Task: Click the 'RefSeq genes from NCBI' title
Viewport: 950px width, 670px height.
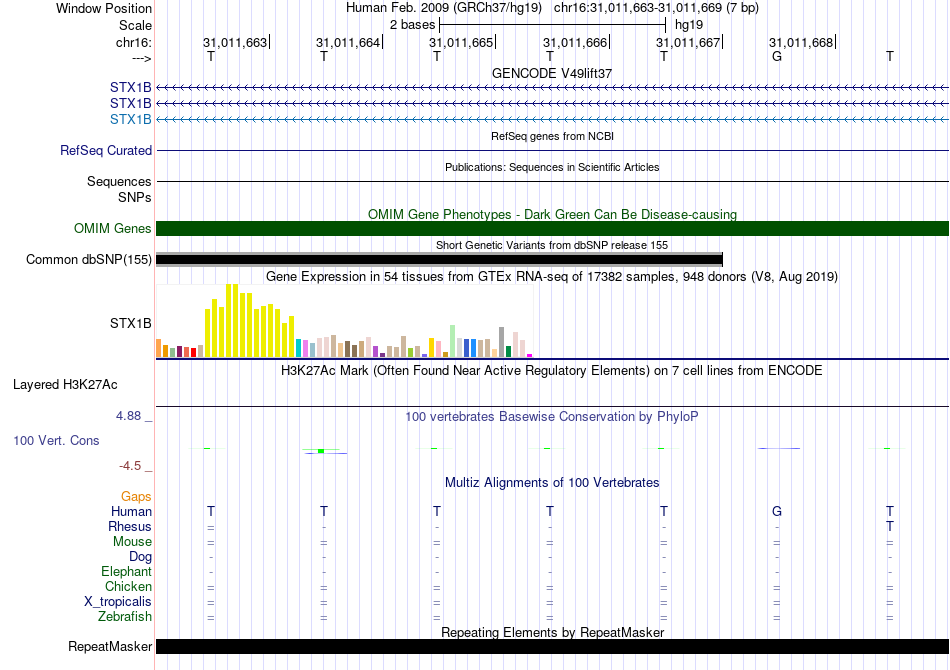Action: [552, 136]
